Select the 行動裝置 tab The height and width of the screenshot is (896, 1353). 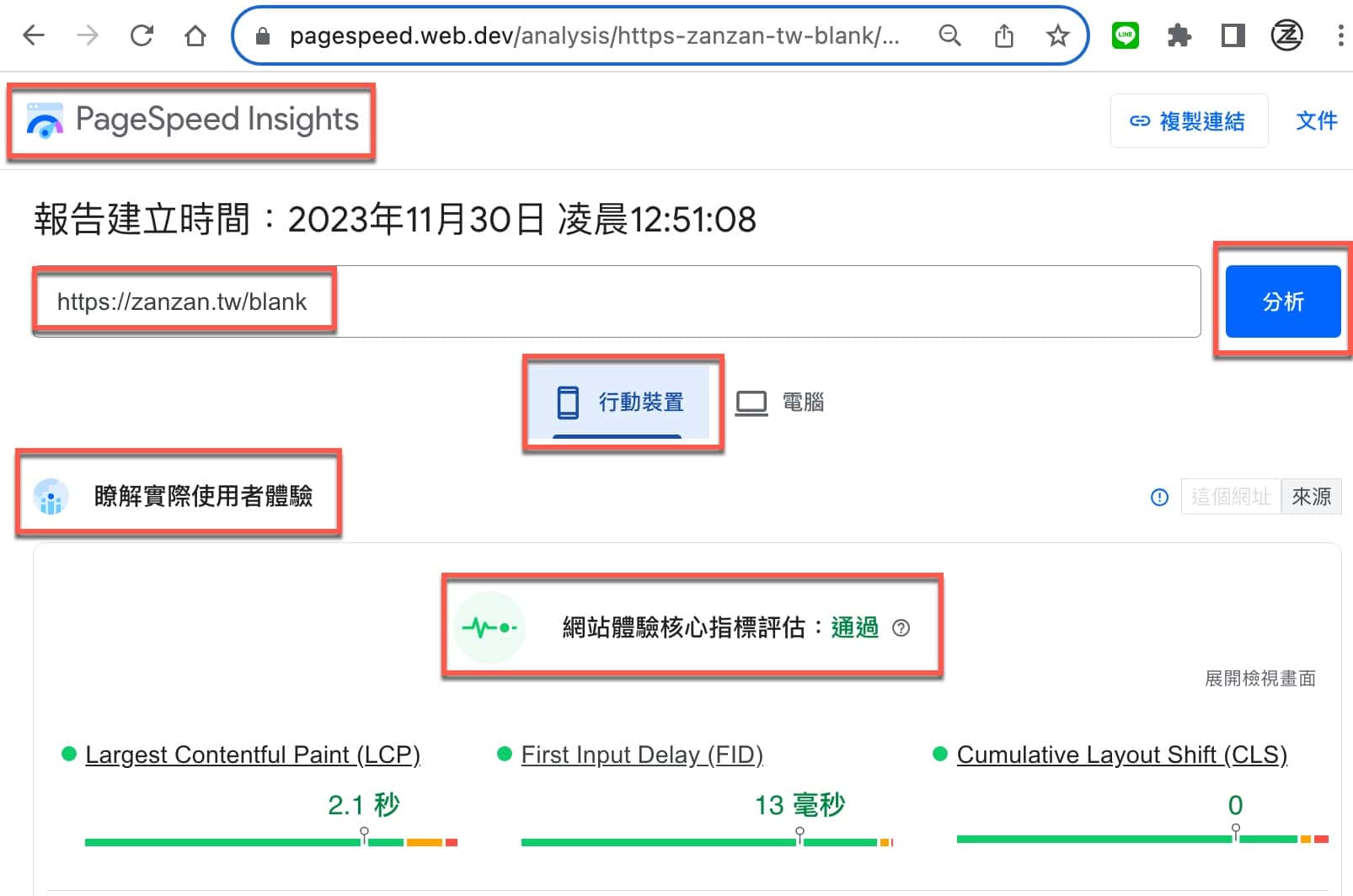click(620, 403)
